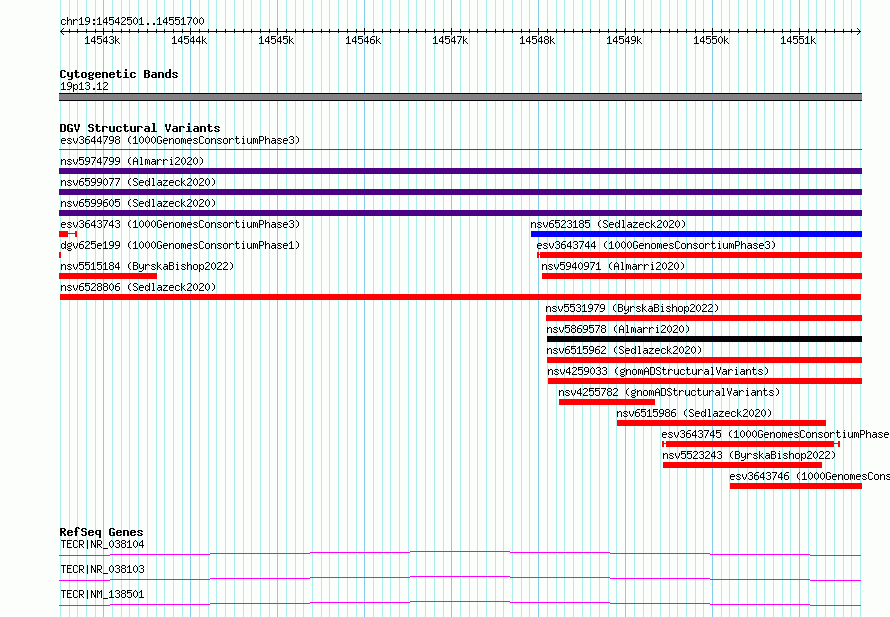Viewport: 890px width, 617px height.
Task: Click nsv6515962 (Sedlazeck2020) label
Action: tap(624, 350)
